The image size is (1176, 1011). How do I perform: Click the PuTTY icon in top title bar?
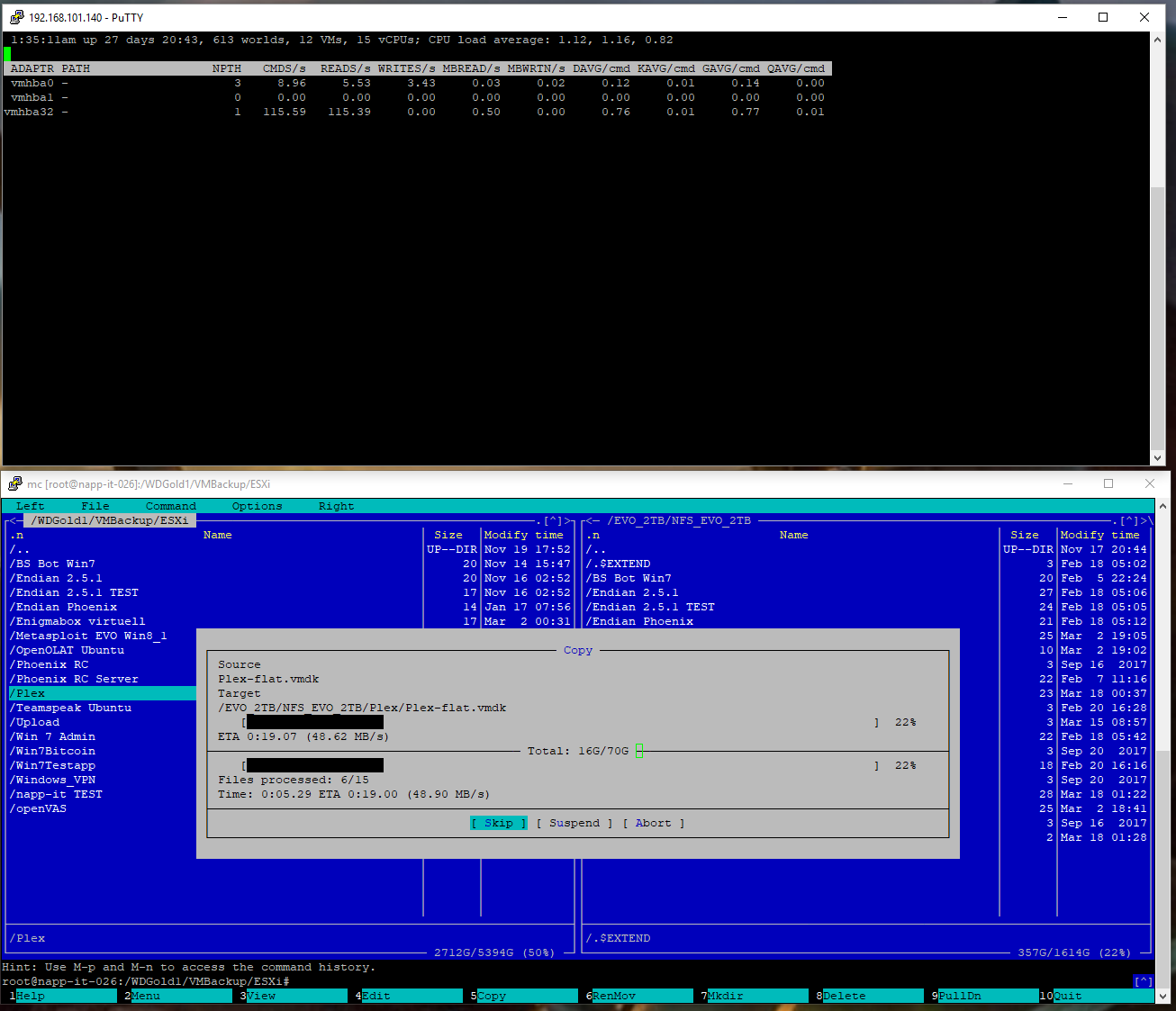tap(16, 17)
